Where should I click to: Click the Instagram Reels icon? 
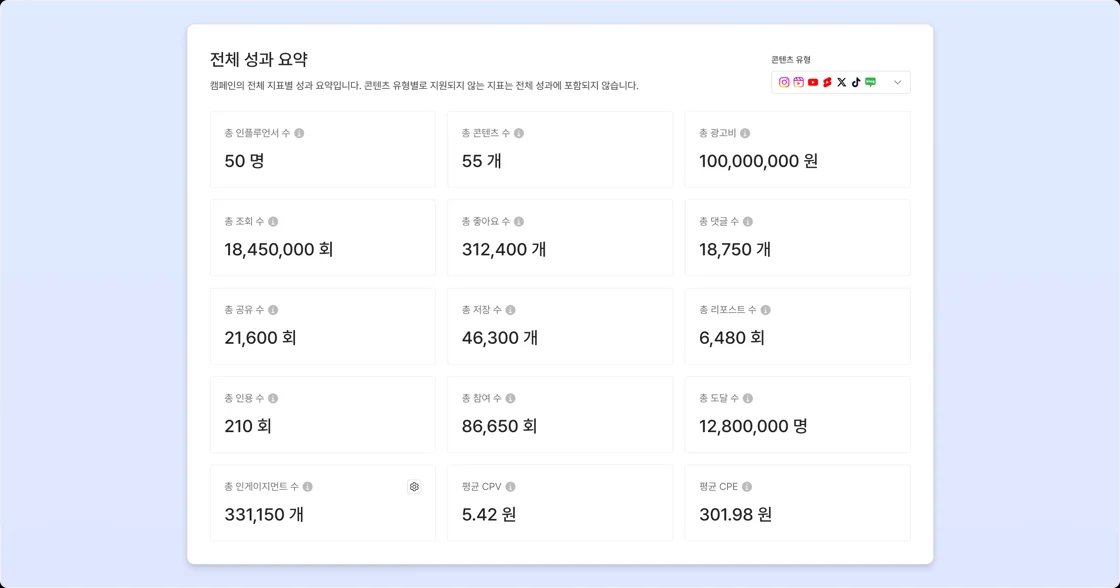(799, 82)
